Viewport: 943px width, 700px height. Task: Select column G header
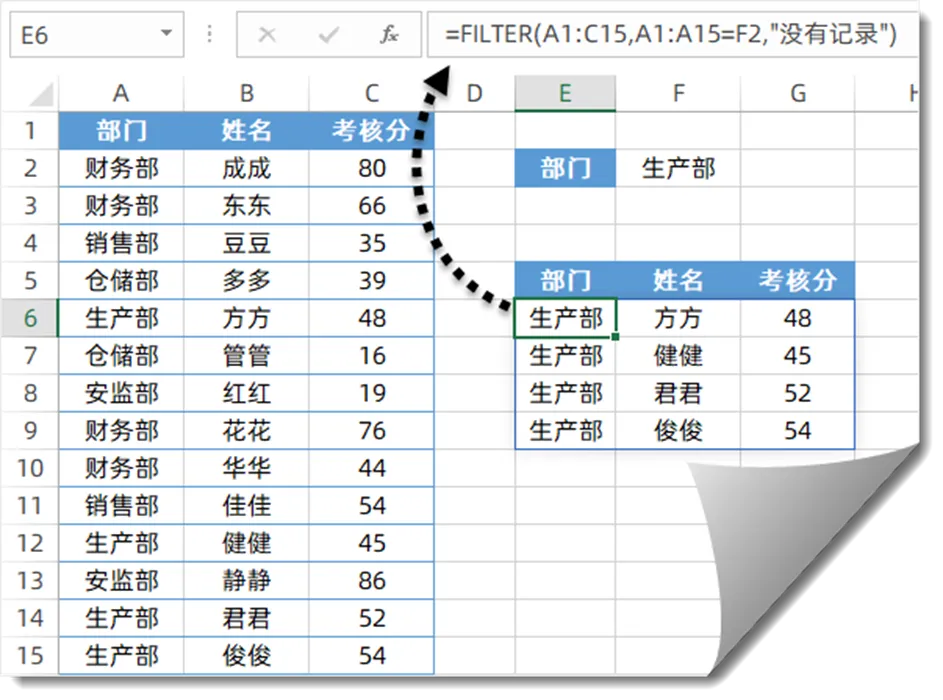pos(797,94)
